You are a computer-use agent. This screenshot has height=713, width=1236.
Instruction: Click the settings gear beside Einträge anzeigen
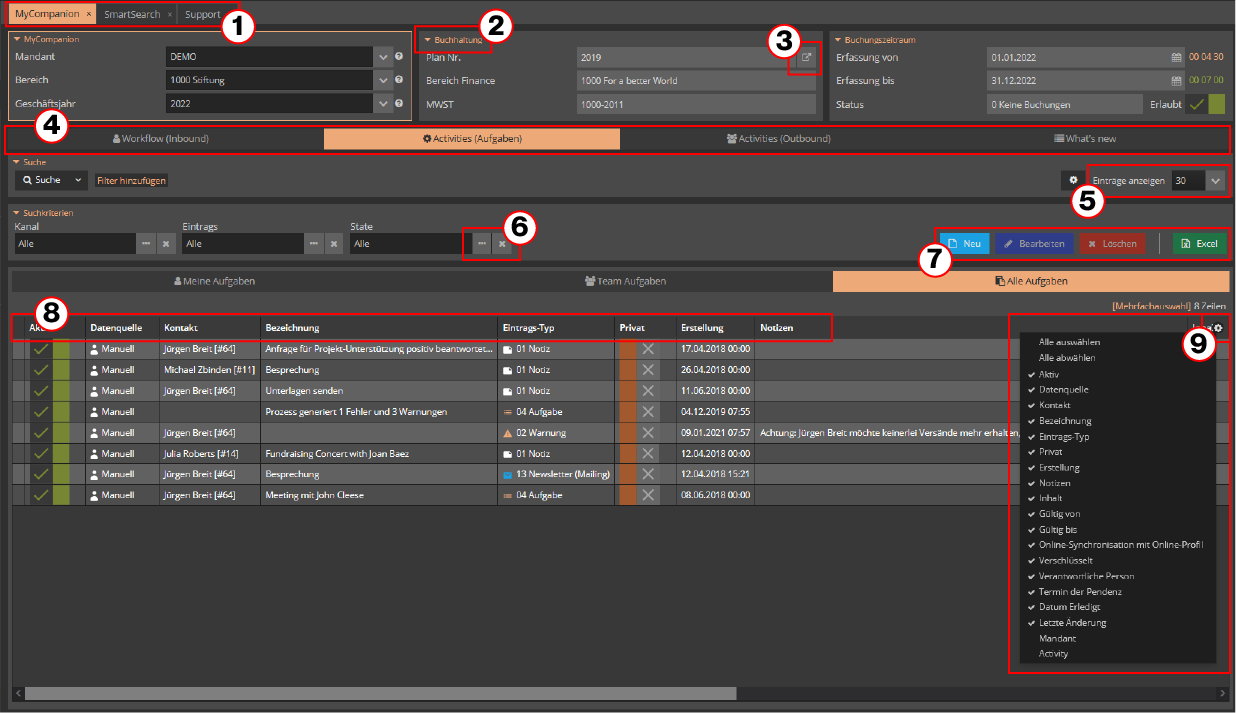tap(1073, 180)
